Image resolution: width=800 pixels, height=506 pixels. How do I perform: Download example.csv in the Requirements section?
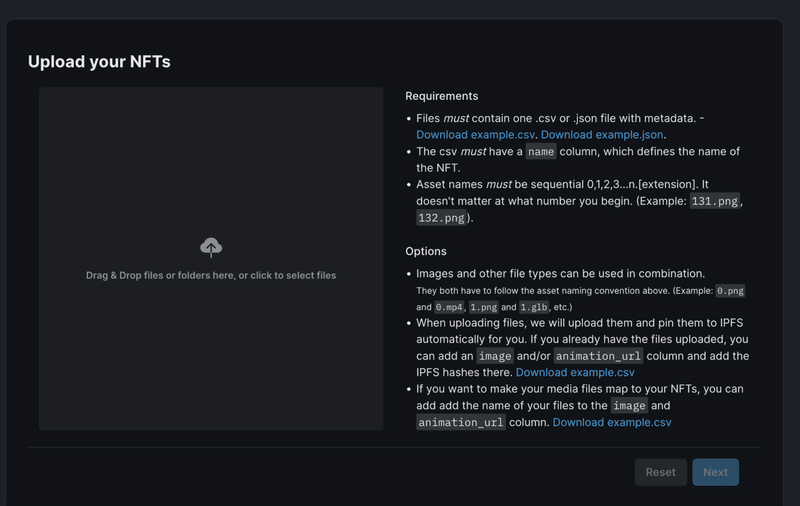coord(475,135)
